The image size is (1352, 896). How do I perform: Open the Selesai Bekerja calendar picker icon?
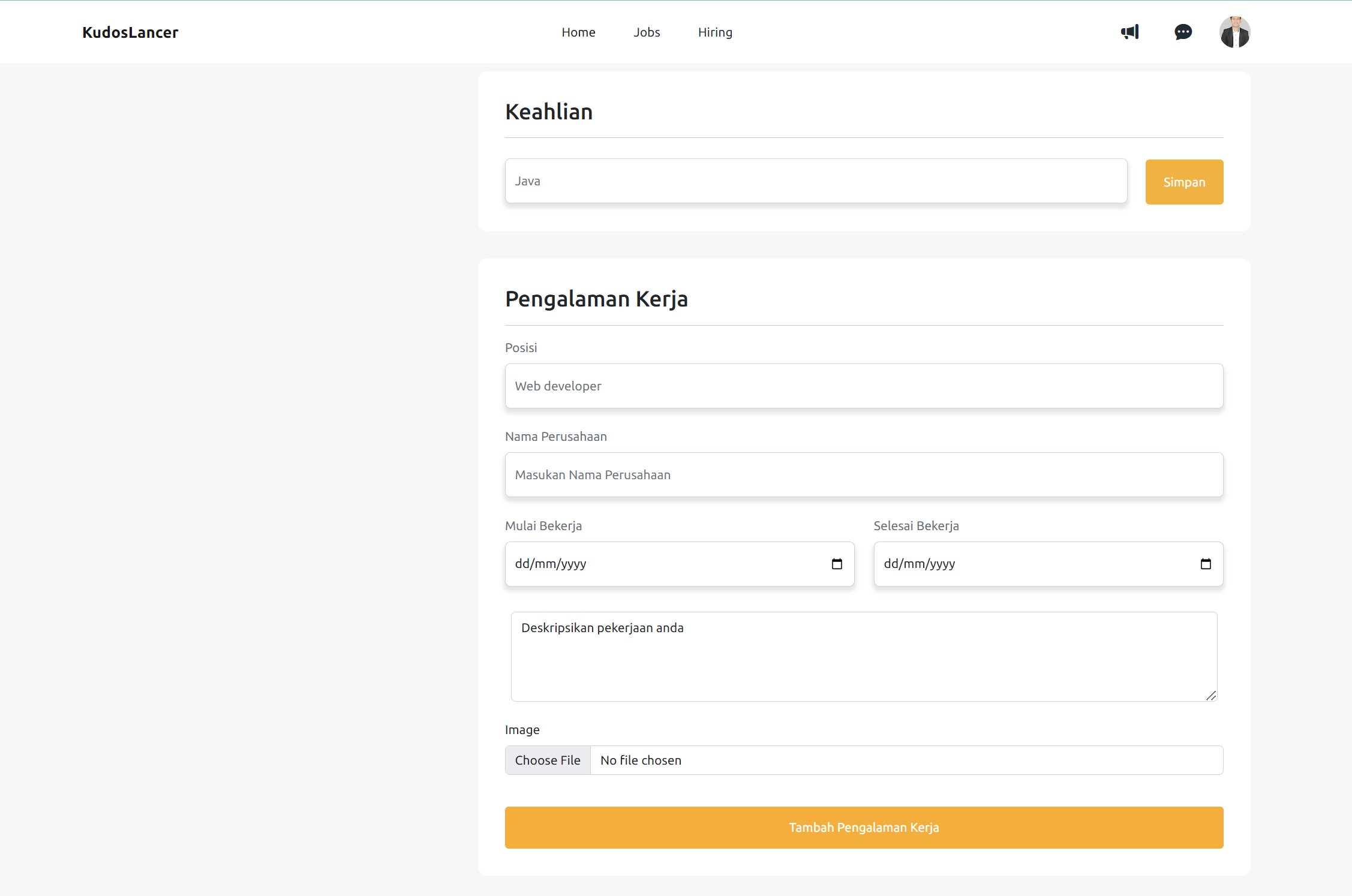tap(1206, 564)
